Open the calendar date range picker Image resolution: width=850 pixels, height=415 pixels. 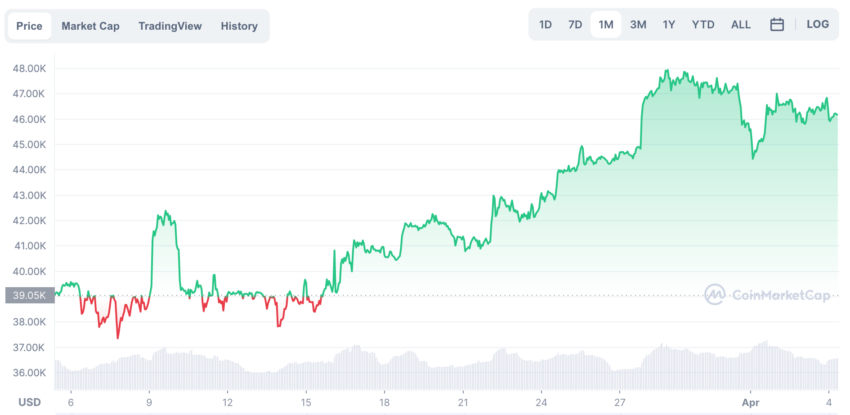click(x=777, y=25)
